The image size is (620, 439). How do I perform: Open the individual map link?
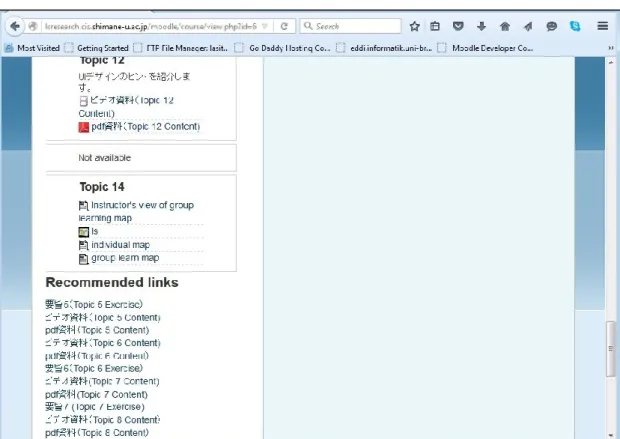121,245
